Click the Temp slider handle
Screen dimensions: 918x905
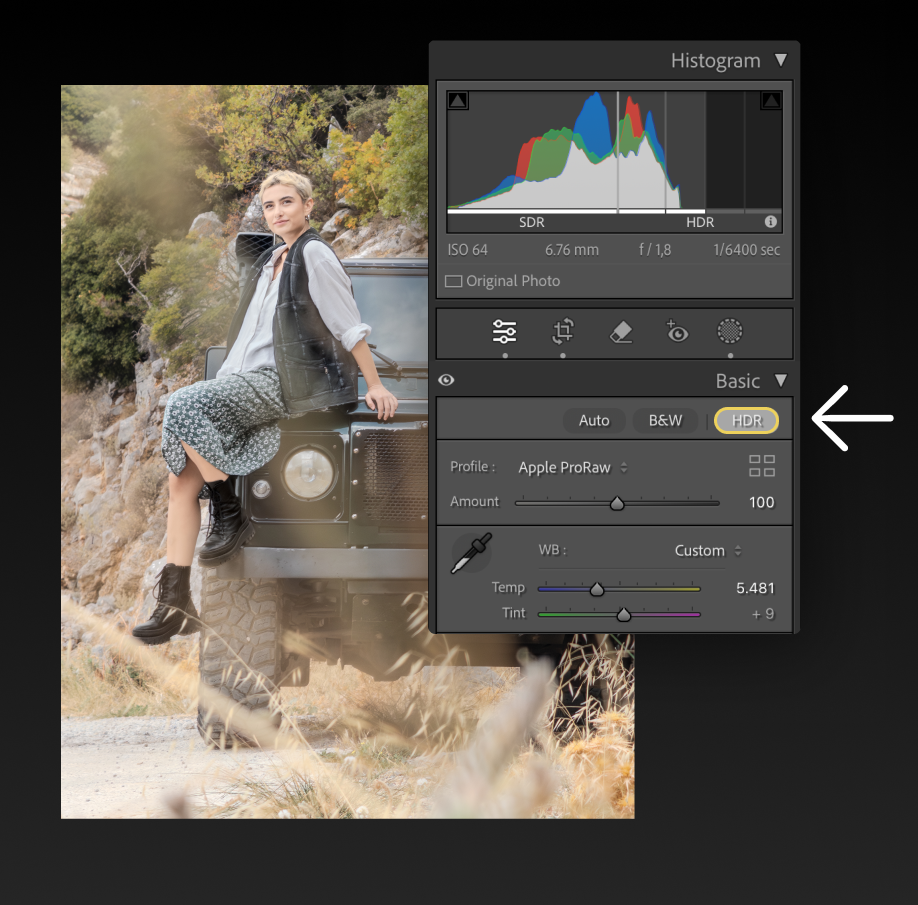click(597, 589)
